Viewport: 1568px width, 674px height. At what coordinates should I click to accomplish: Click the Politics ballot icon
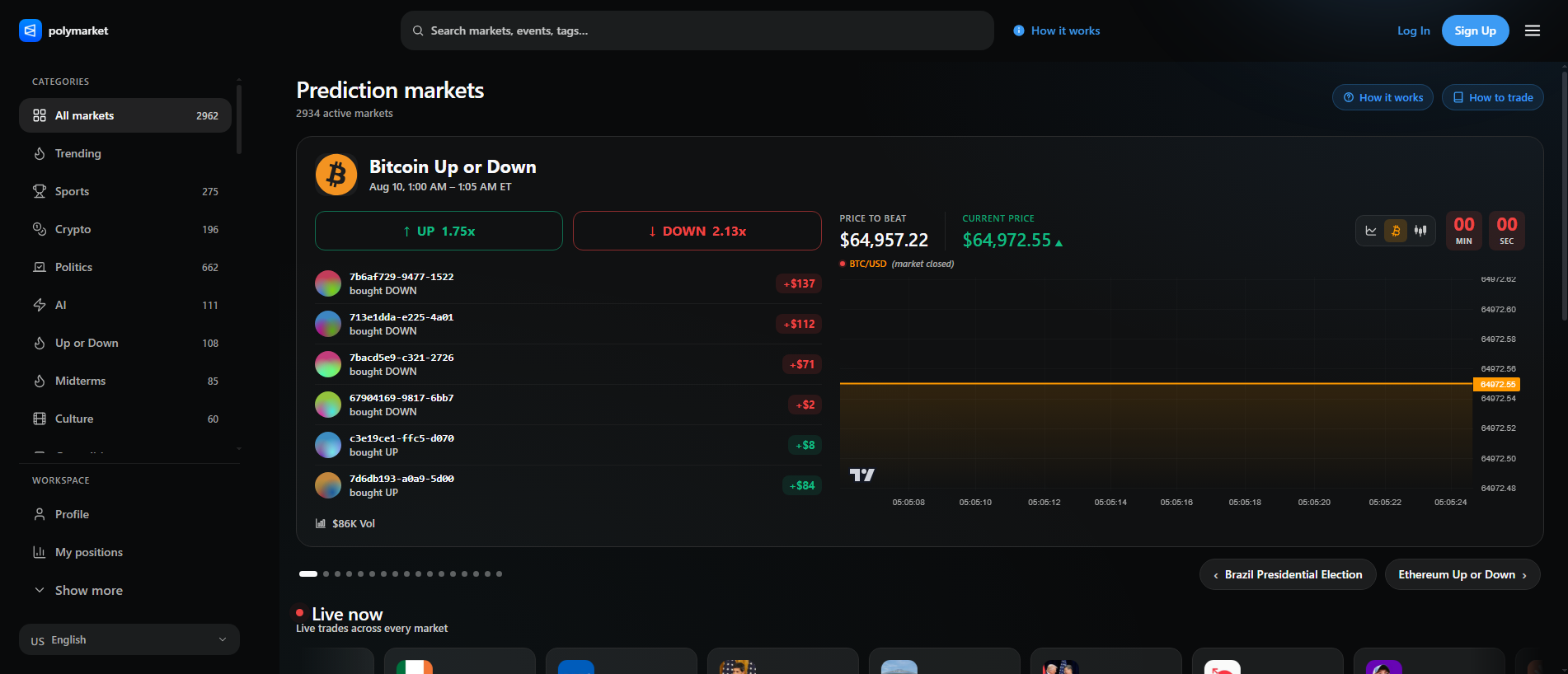40,267
